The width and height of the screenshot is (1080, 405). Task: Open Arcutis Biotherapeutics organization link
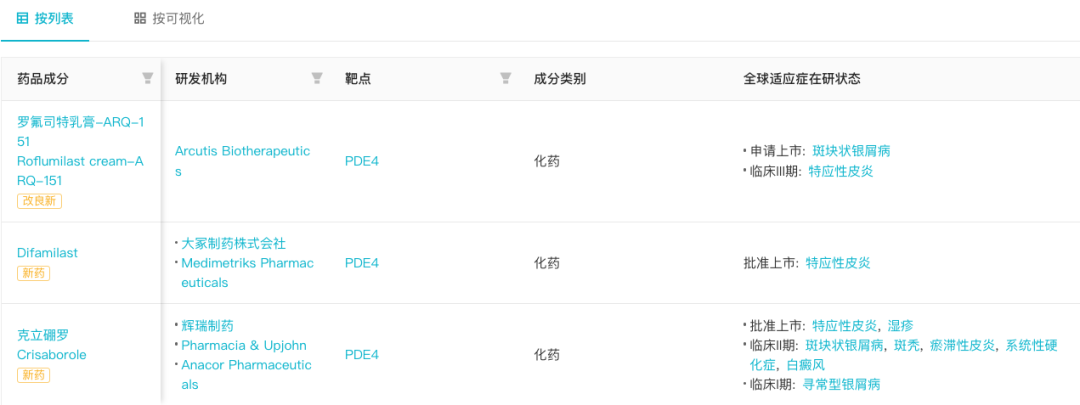[x=242, y=161]
